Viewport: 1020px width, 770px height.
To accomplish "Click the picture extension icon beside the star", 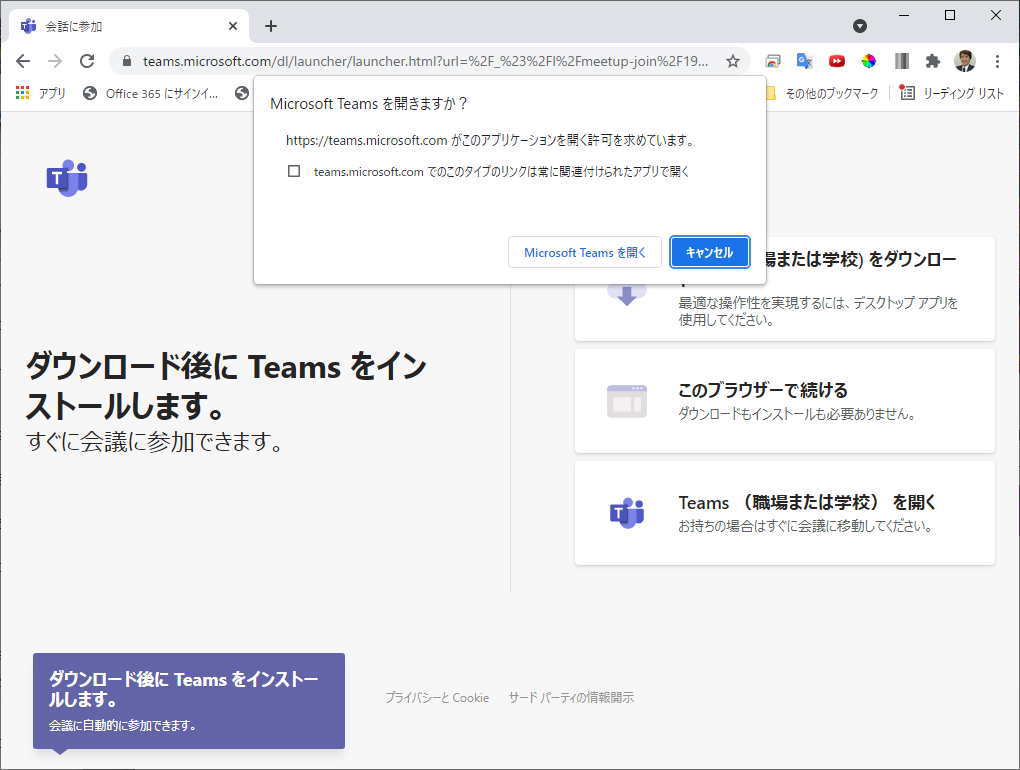I will pos(773,61).
